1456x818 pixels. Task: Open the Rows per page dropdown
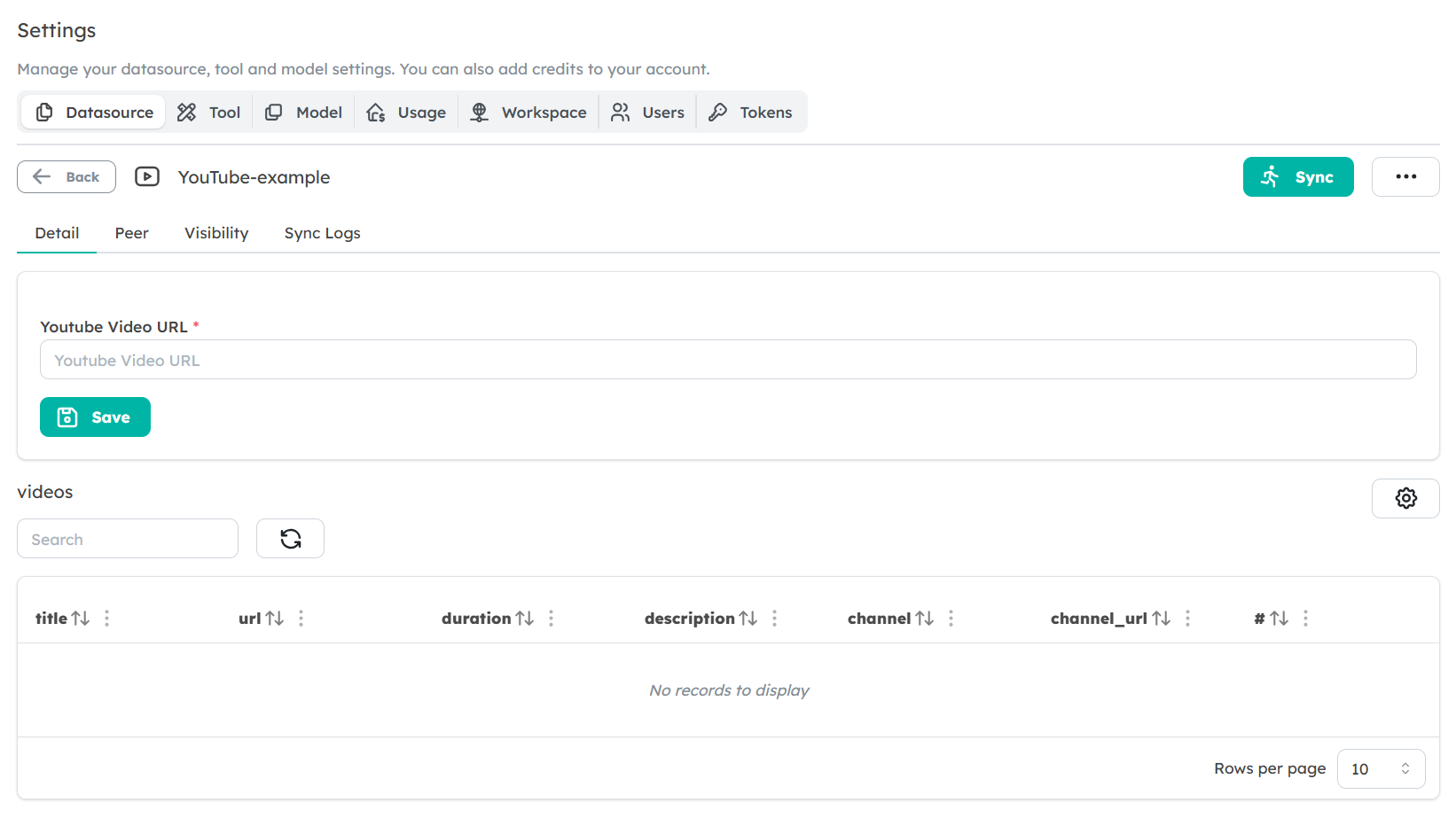pos(1381,768)
